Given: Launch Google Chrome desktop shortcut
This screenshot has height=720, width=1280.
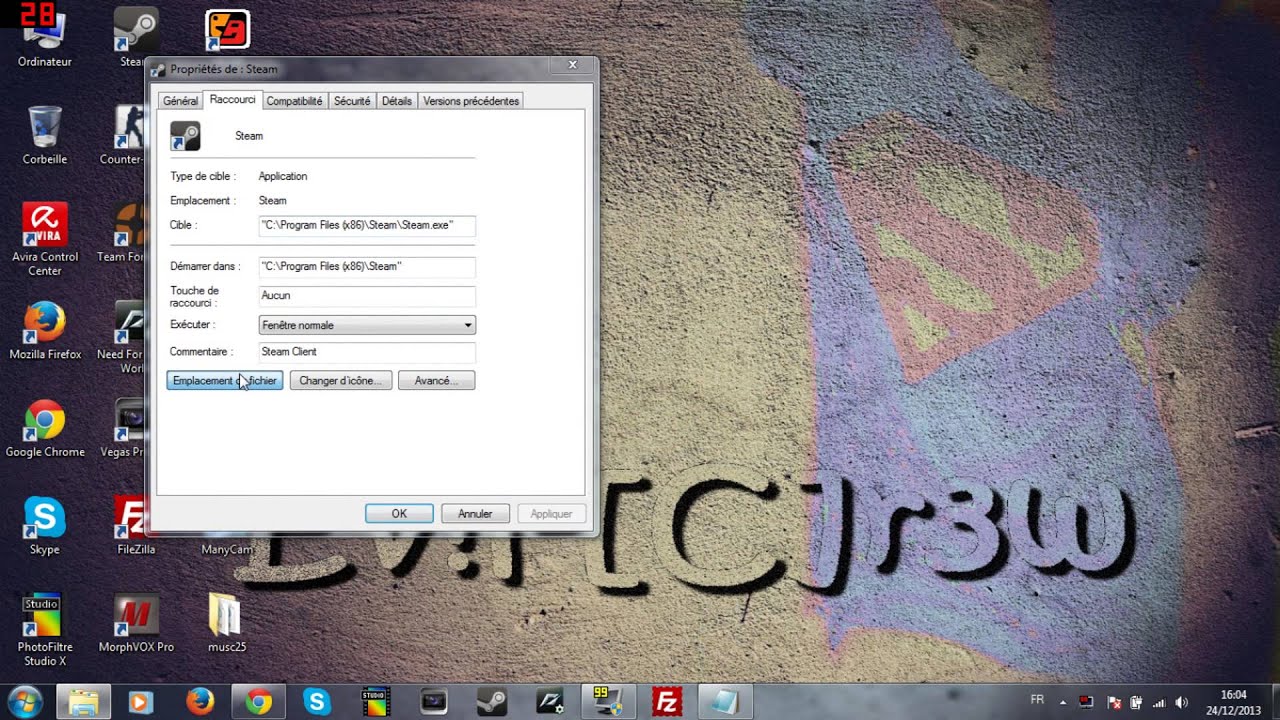Looking at the screenshot, I should click(44, 430).
